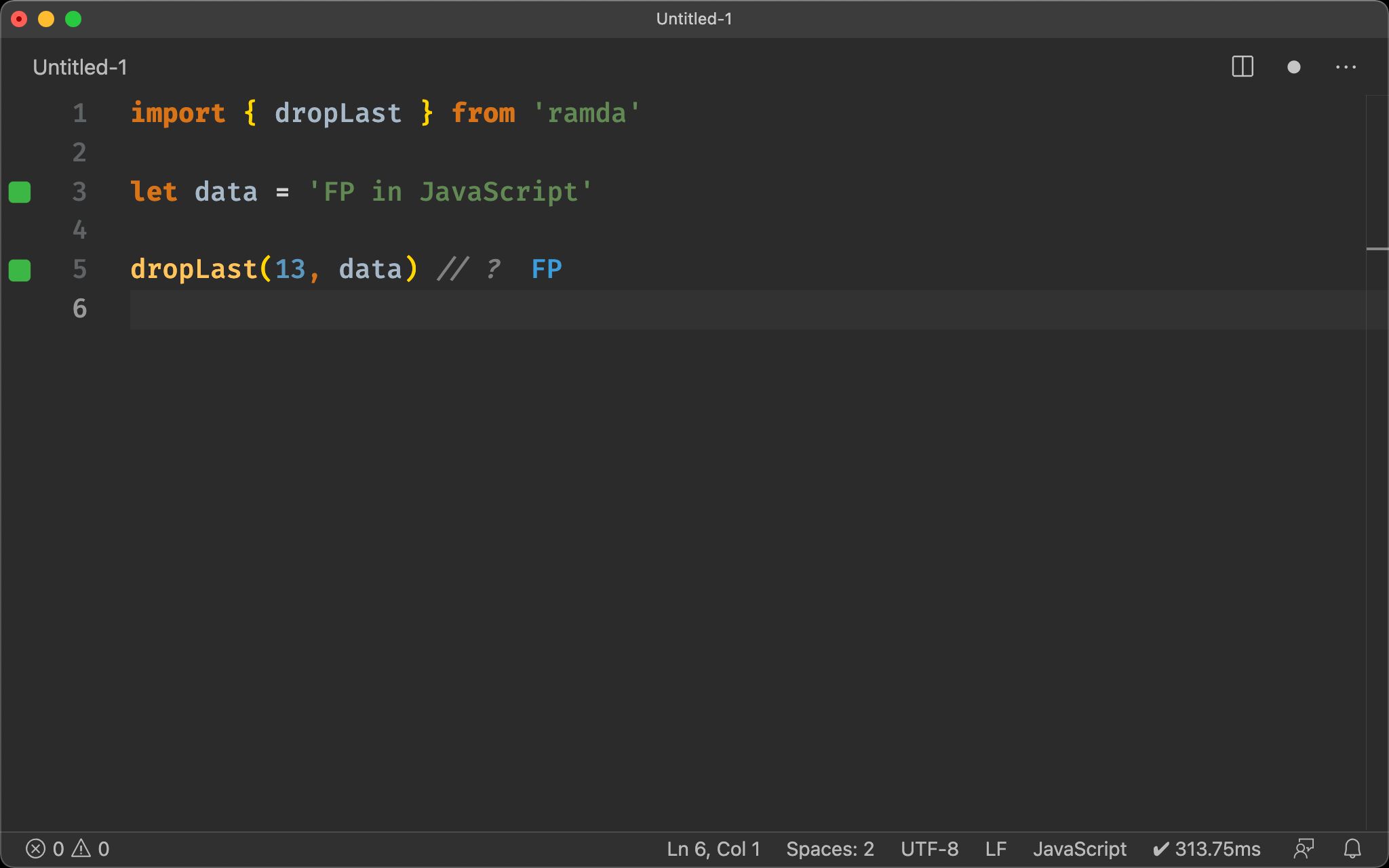
Task: Open the feedback icon in status bar
Action: point(1304,849)
